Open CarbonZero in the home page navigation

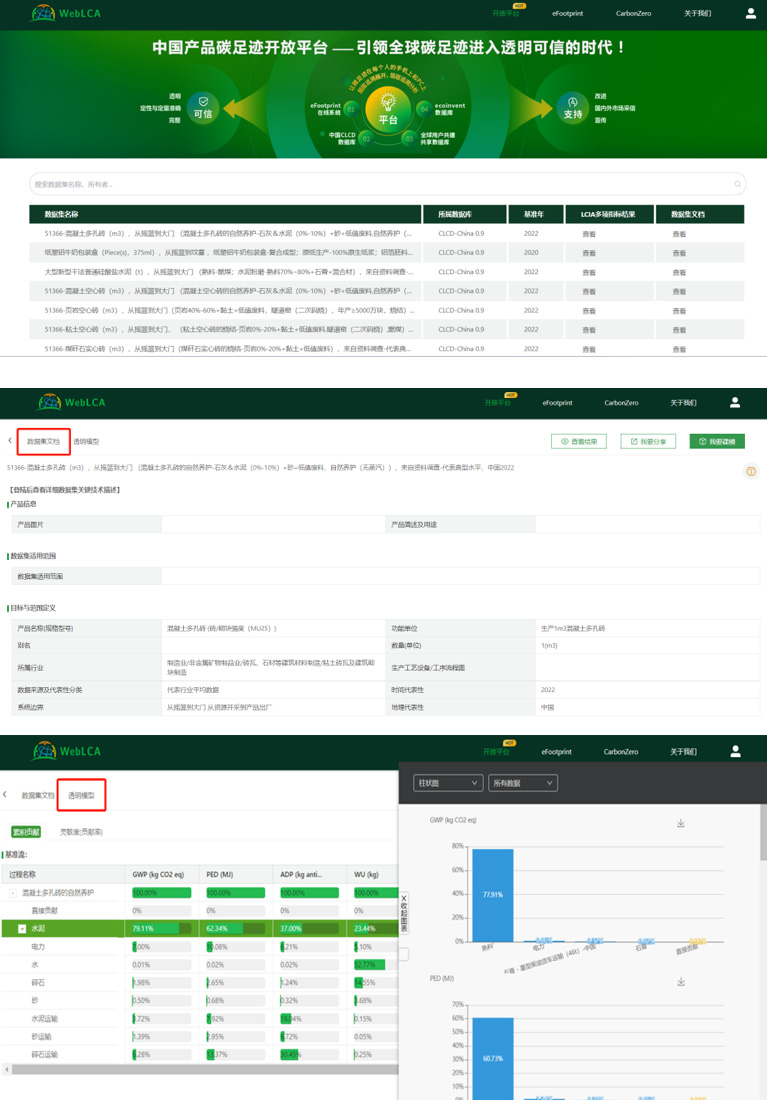[x=633, y=13]
